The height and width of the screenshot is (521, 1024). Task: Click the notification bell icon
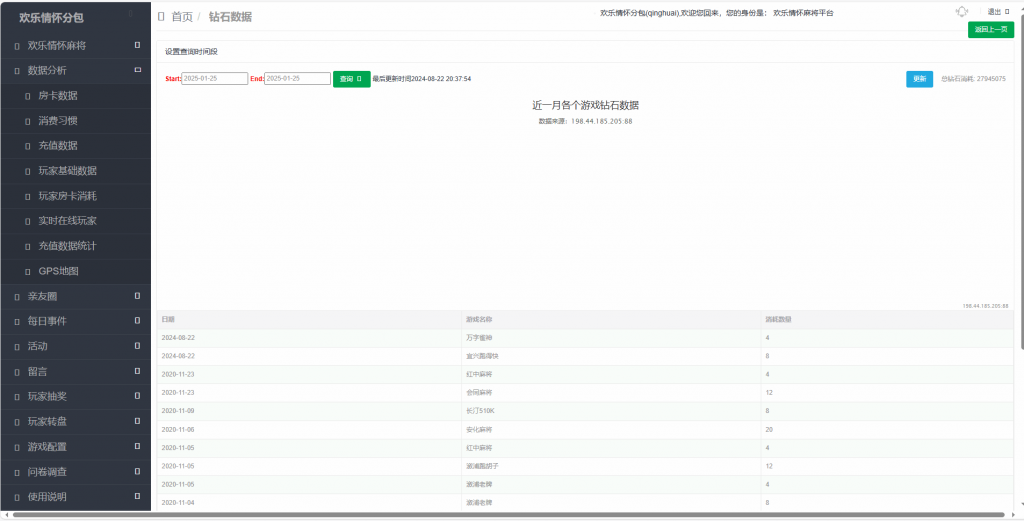pos(962,12)
